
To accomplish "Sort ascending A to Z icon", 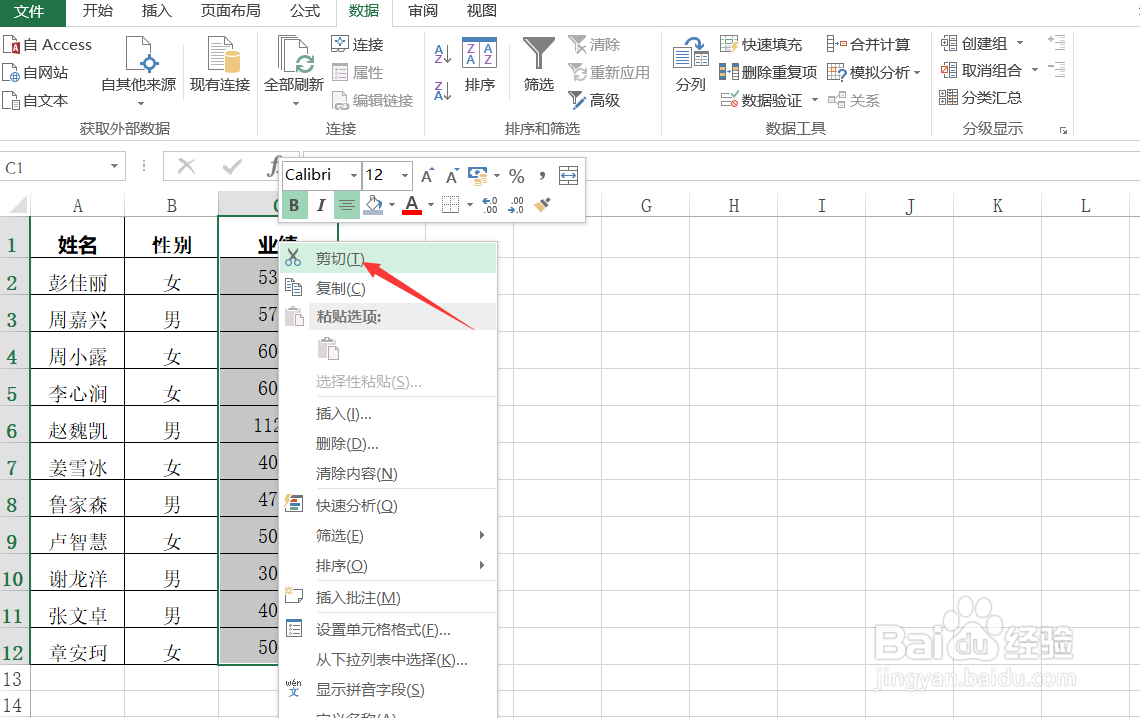I will pyautogui.click(x=443, y=53).
